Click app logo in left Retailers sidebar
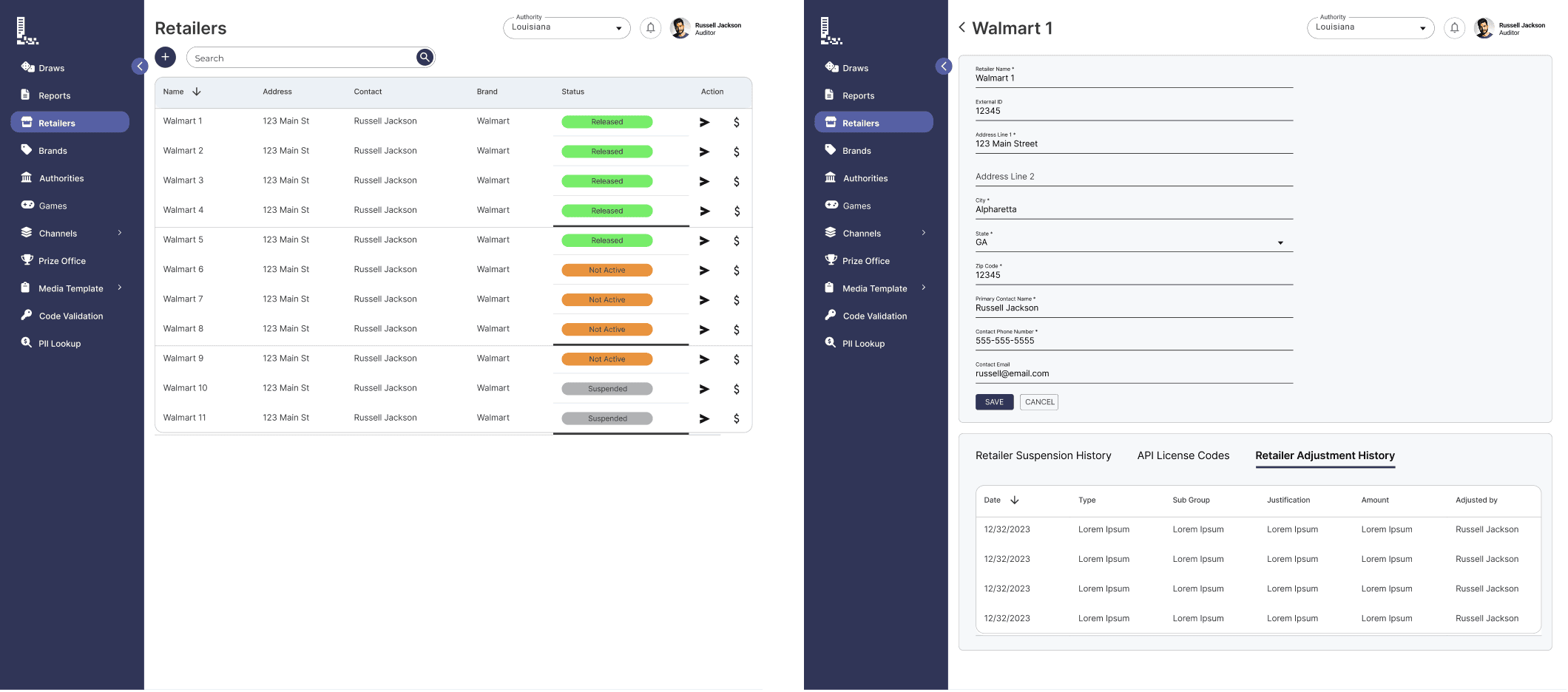 point(27,31)
